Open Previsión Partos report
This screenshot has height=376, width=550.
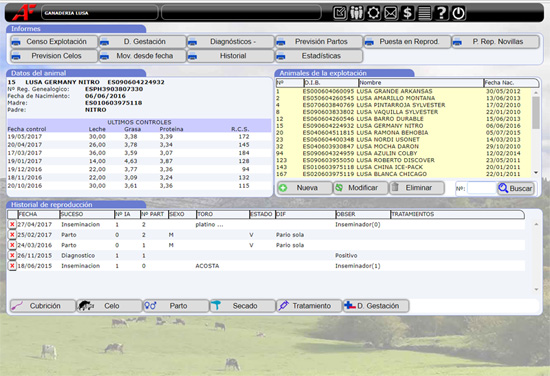[x=319, y=42]
